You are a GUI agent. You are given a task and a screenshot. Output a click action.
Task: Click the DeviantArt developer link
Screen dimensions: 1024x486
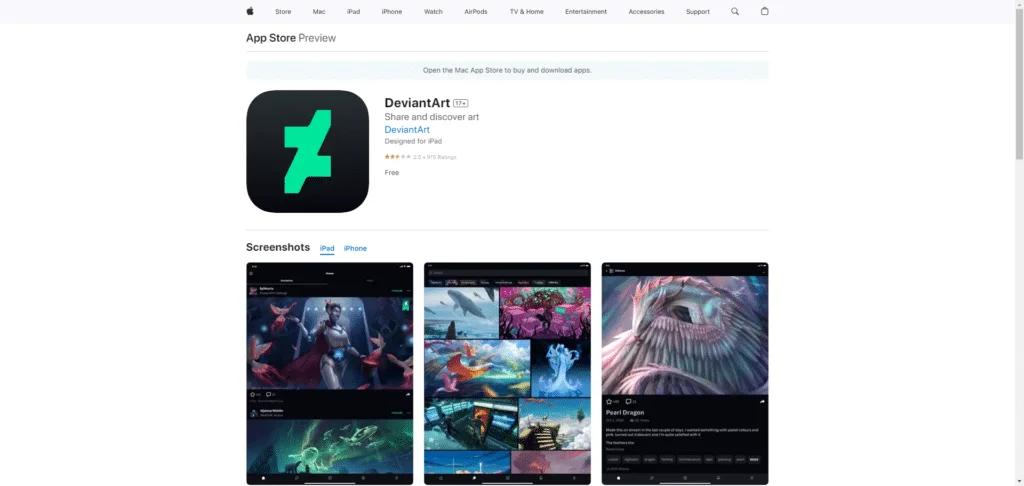pyautogui.click(x=407, y=129)
